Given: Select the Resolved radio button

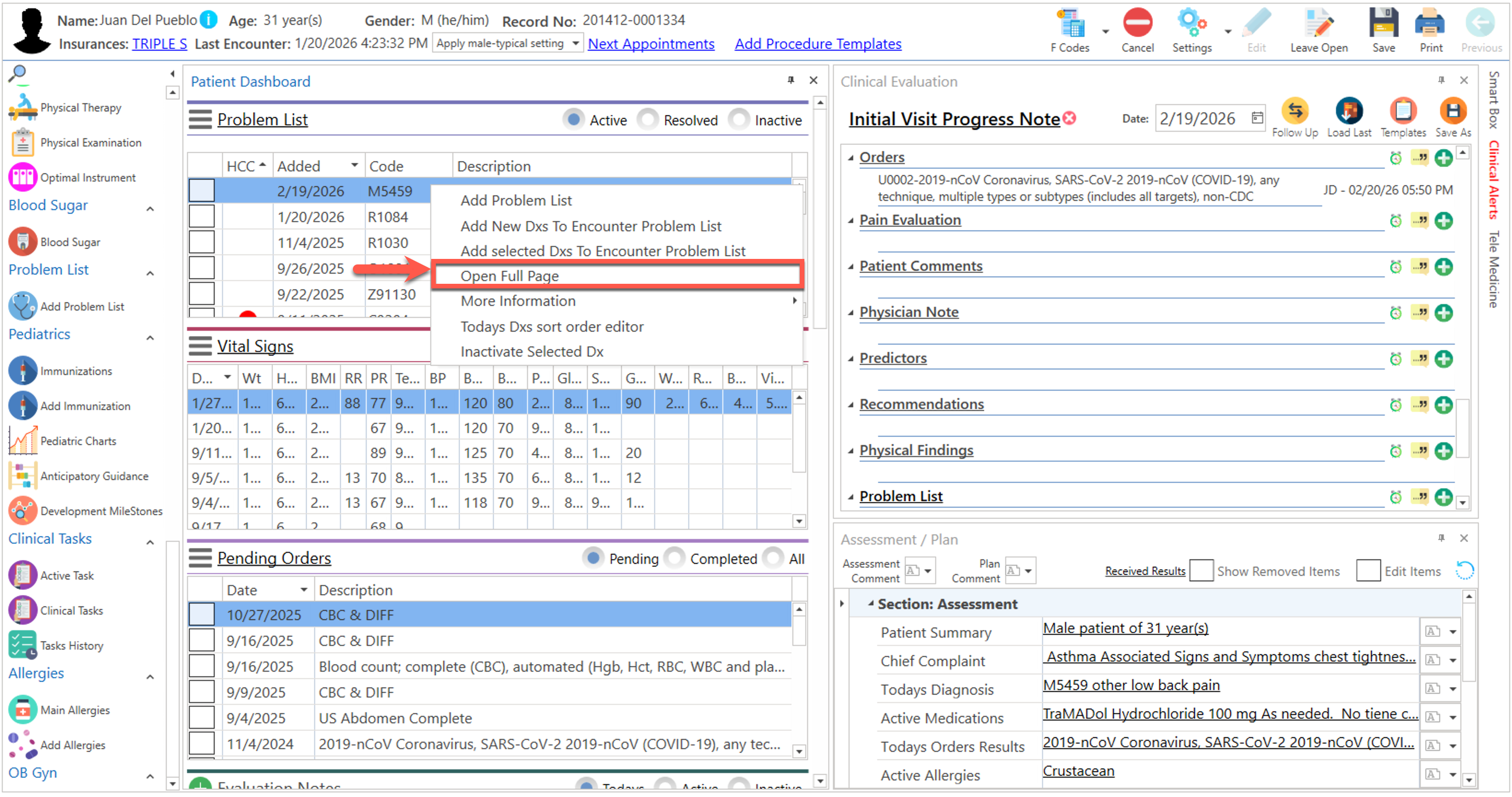Looking at the screenshot, I should point(648,120).
